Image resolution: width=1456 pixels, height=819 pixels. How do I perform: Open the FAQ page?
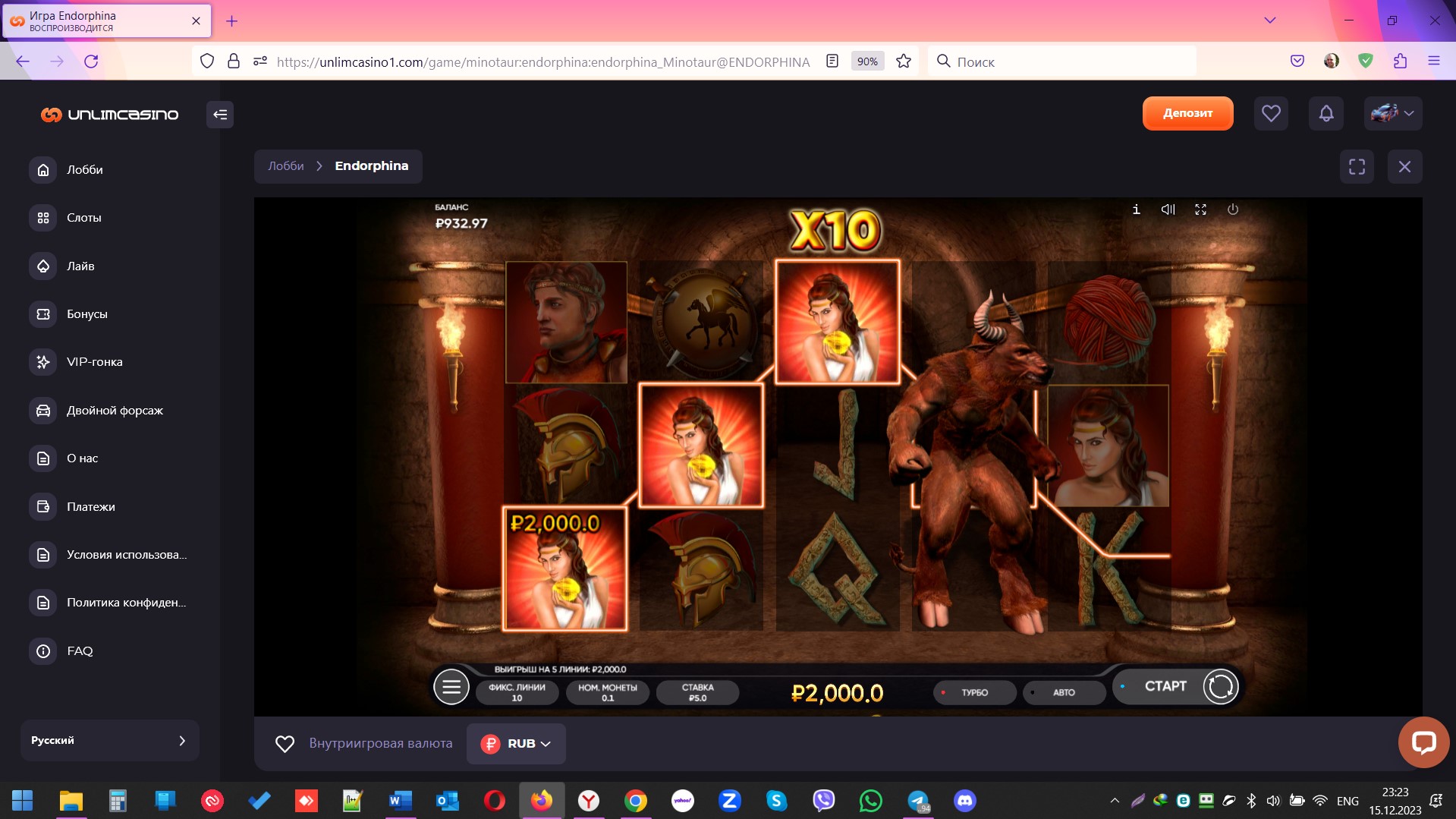pos(80,651)
